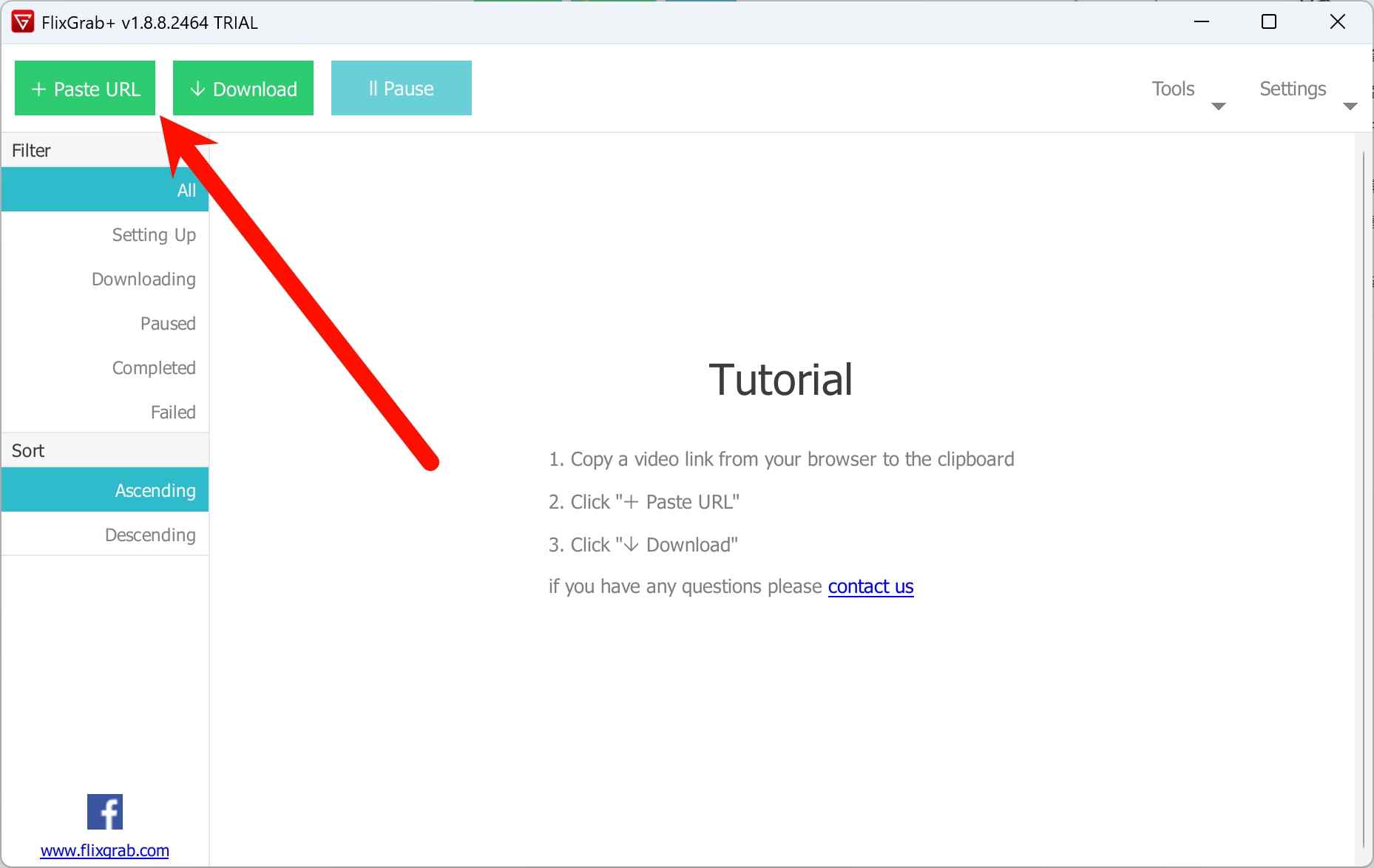Expand the Settings dropdown arrow

(x=1350, y=106)
